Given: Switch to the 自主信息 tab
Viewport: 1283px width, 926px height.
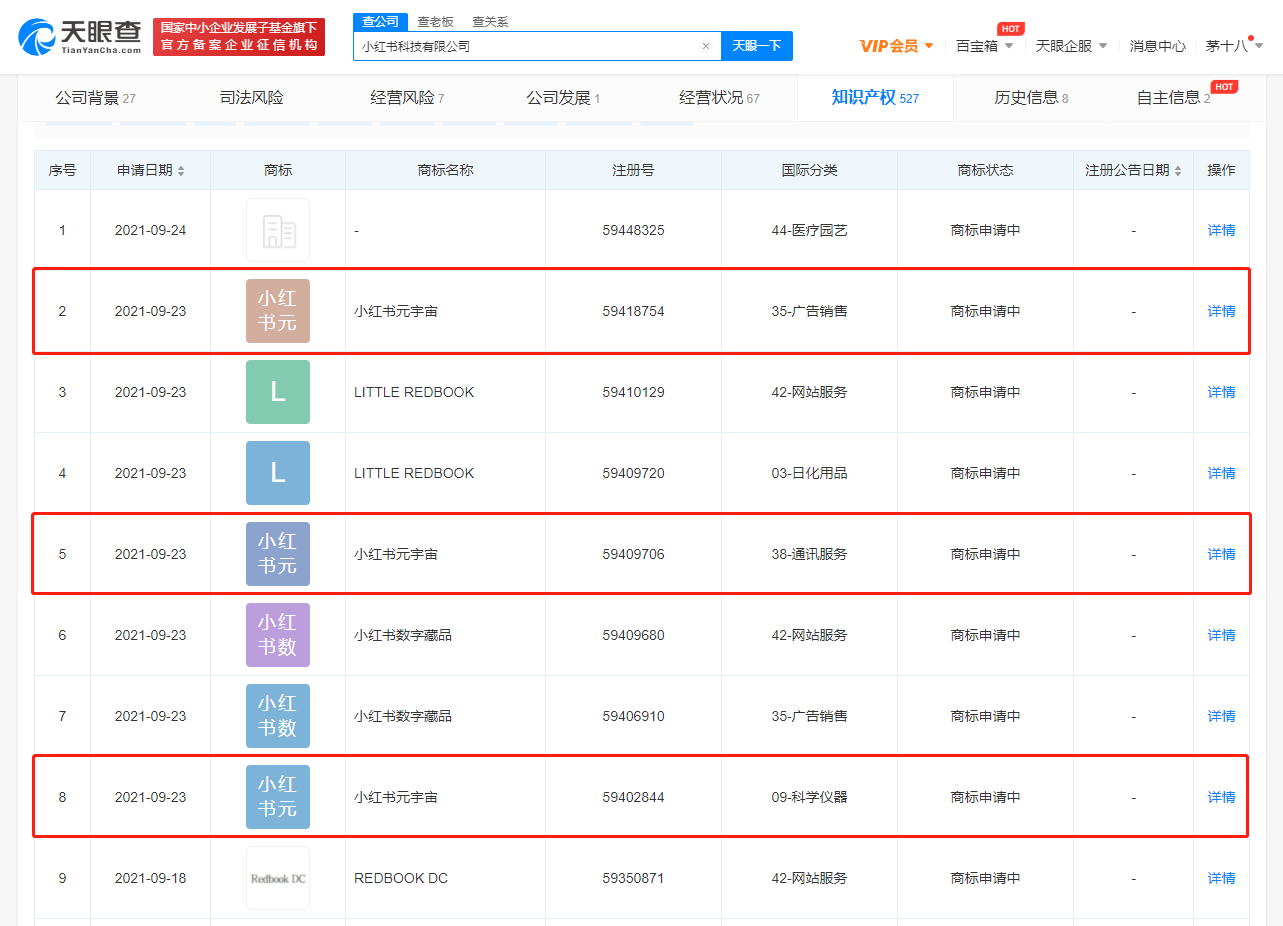Looking at the screenshot, I should point(1173,98).
